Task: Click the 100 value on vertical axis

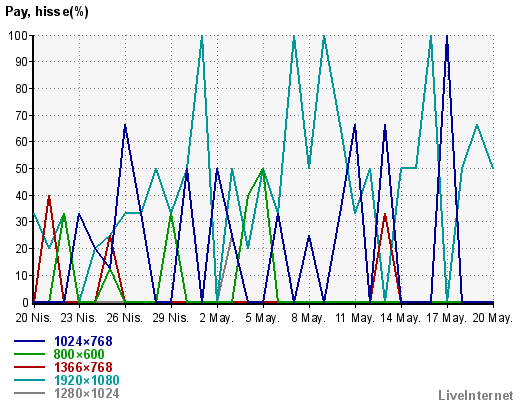Action: [x=18, y=35]
